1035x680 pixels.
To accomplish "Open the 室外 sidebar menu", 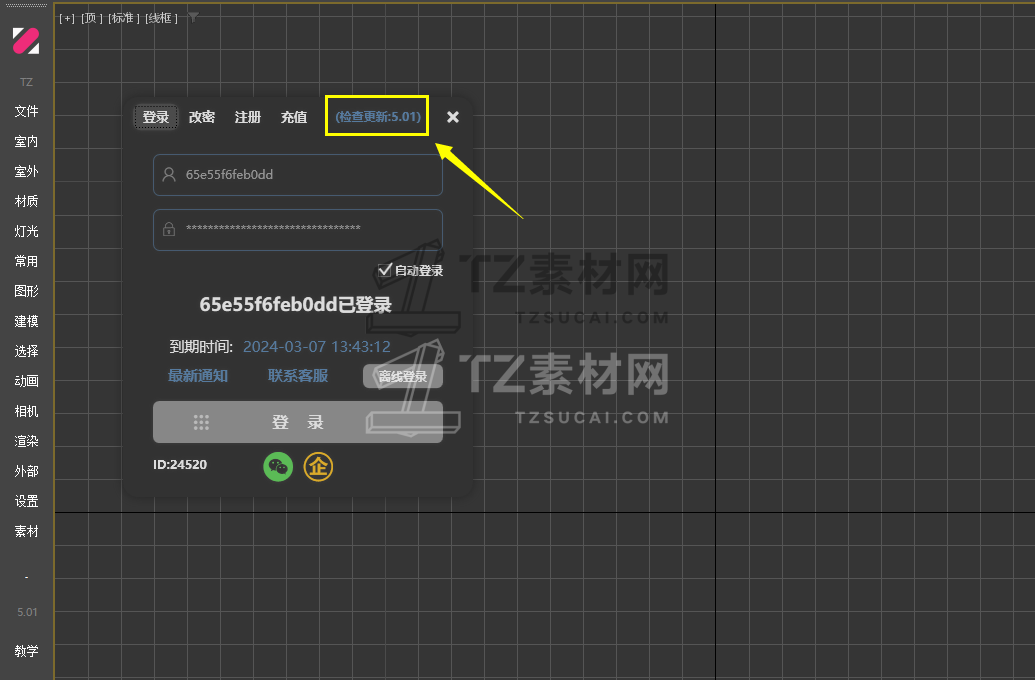I will 26,171.
